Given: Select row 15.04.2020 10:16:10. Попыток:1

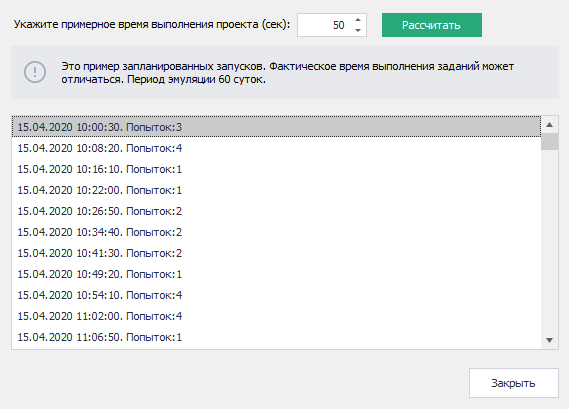Looking at the screenshot, I should click(x=276, y=169).
